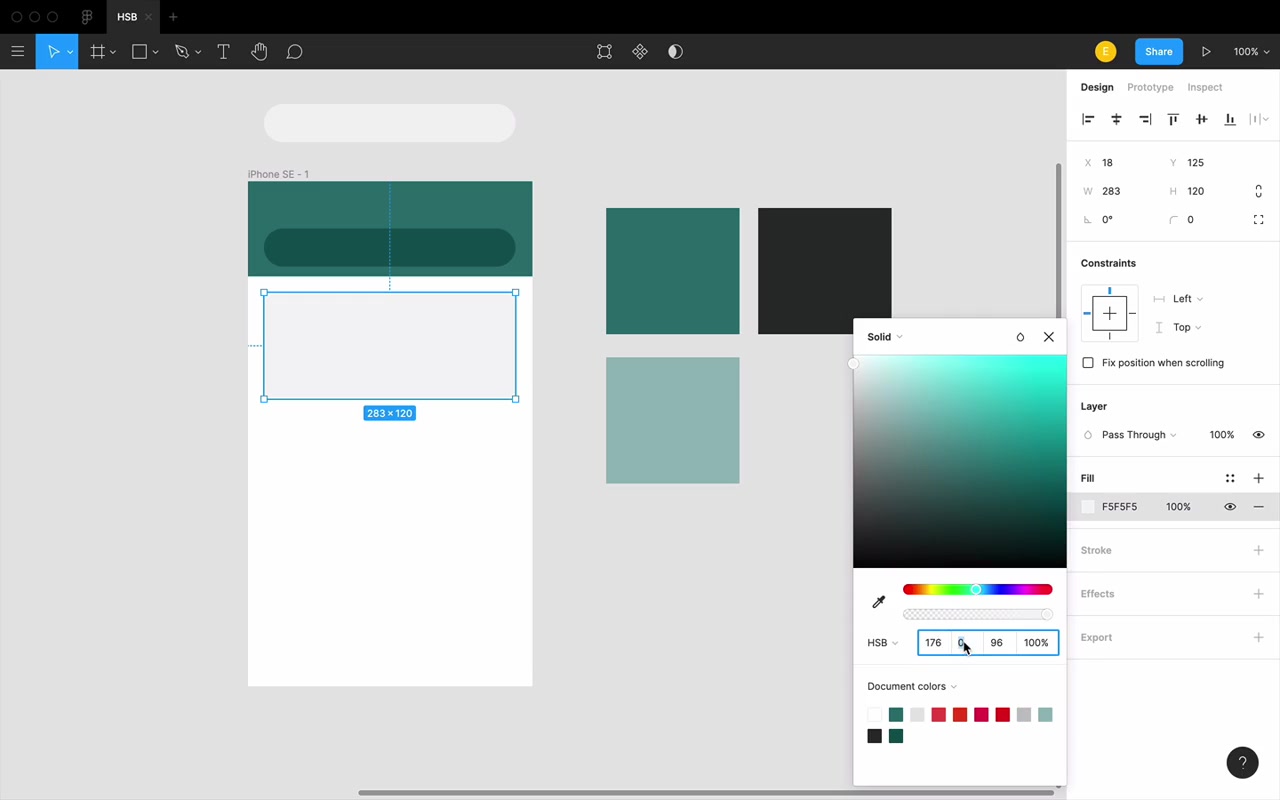Expand the Document colors dropdown
1280x800 pixels.
(x=912, y=686)
